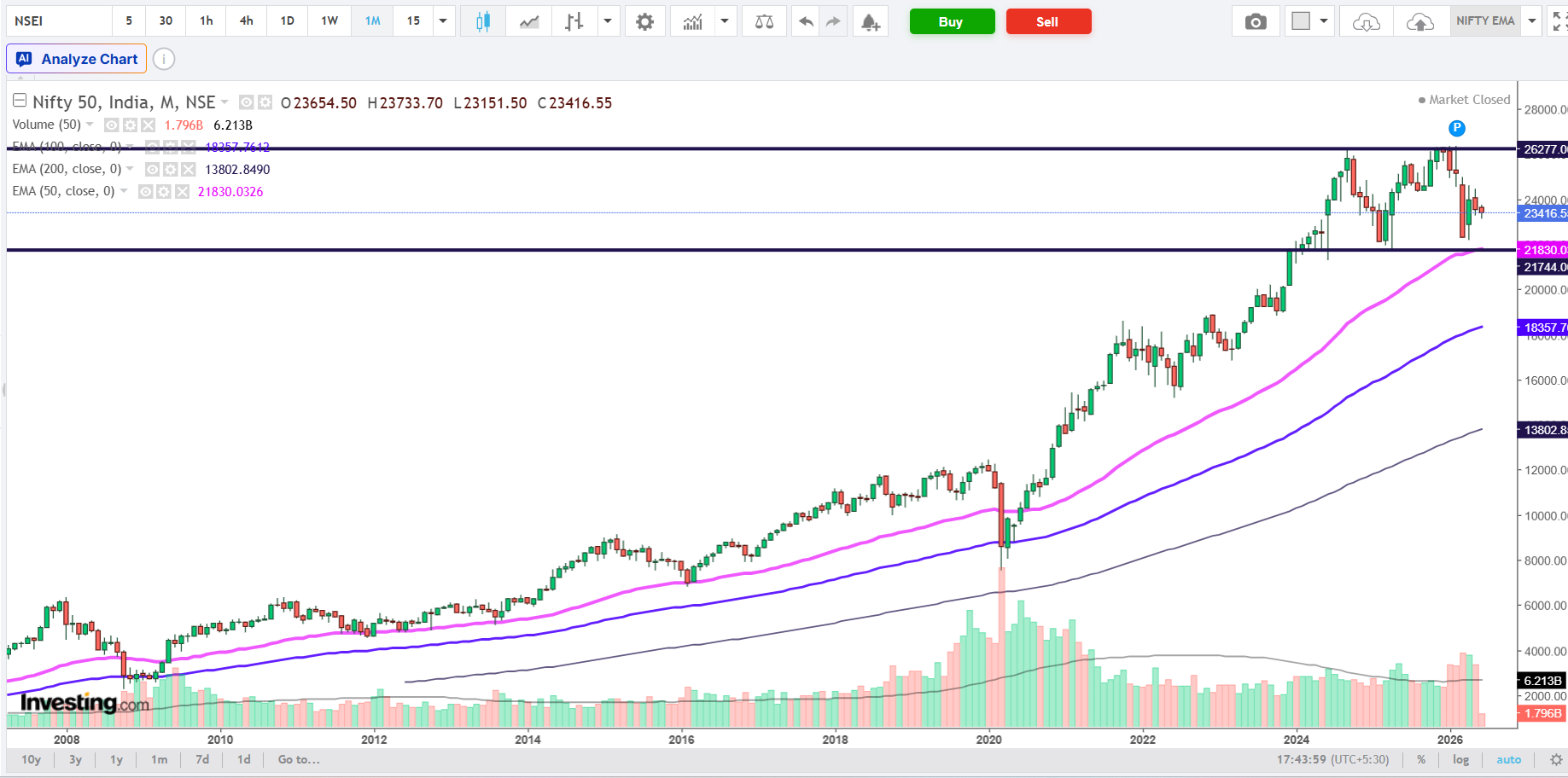Image resolution: width=1568 pixels, height=778 pixels.
Task: Redo last chart action
Action: pyautogui.click(x=833, y=21)
